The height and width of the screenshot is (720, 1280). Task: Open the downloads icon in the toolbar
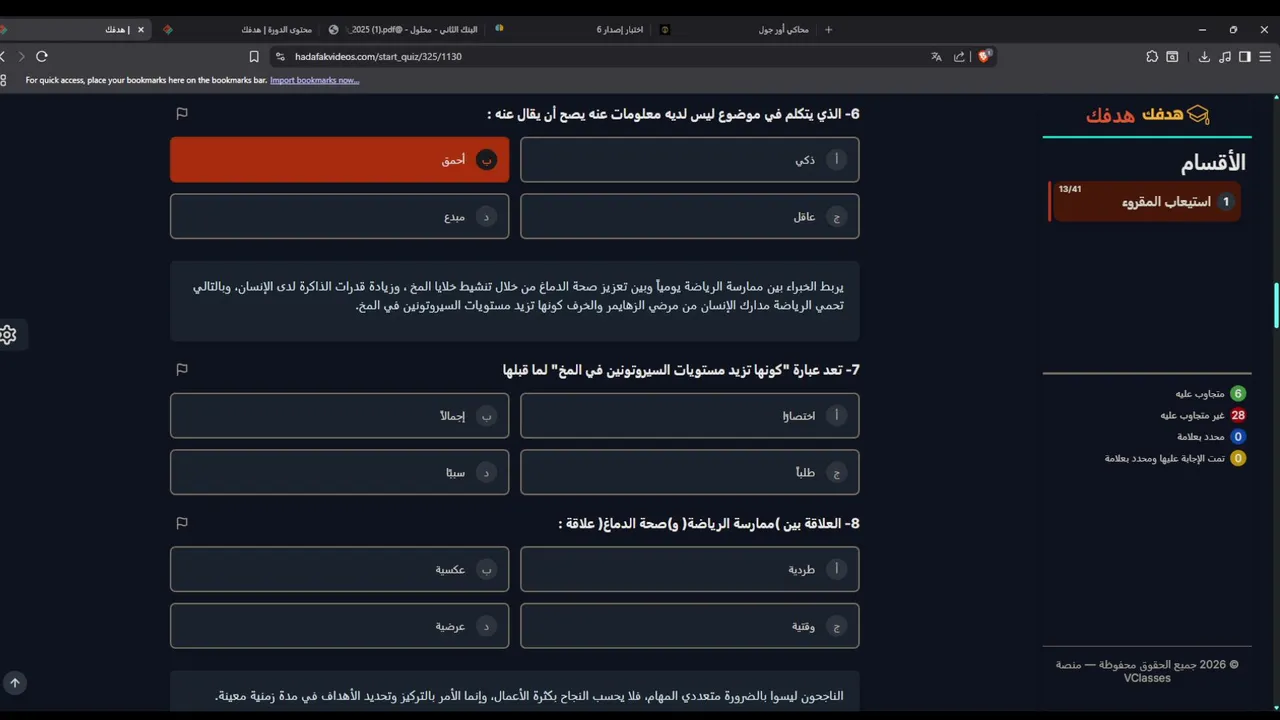(x=1204, y=57)
